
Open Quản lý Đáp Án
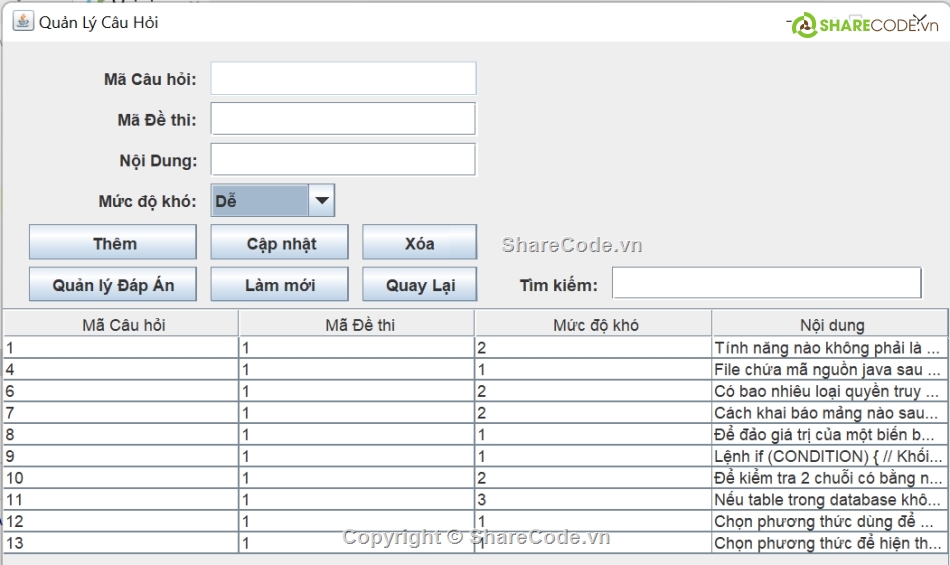113,285
